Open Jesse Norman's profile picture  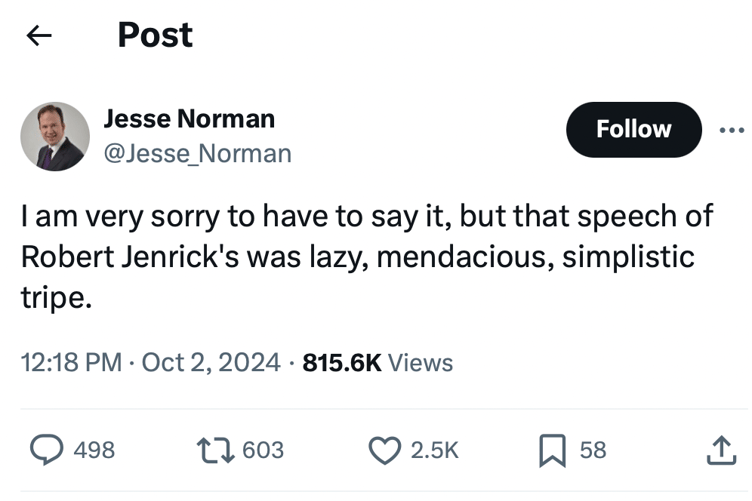[55, 136]
